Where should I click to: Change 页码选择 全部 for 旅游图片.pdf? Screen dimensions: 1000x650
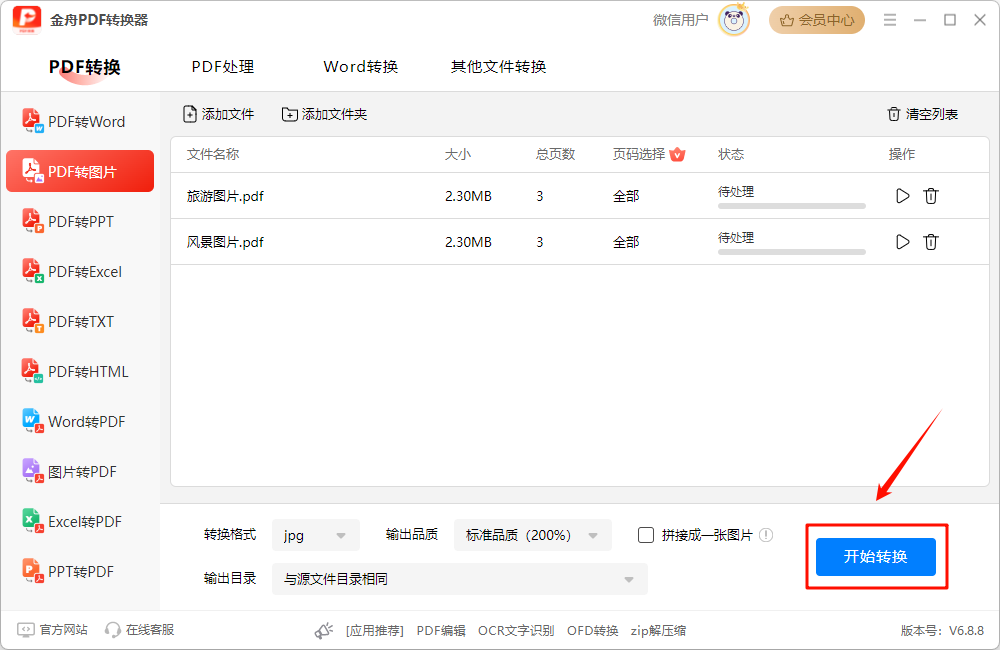click(x=626, y=196)
